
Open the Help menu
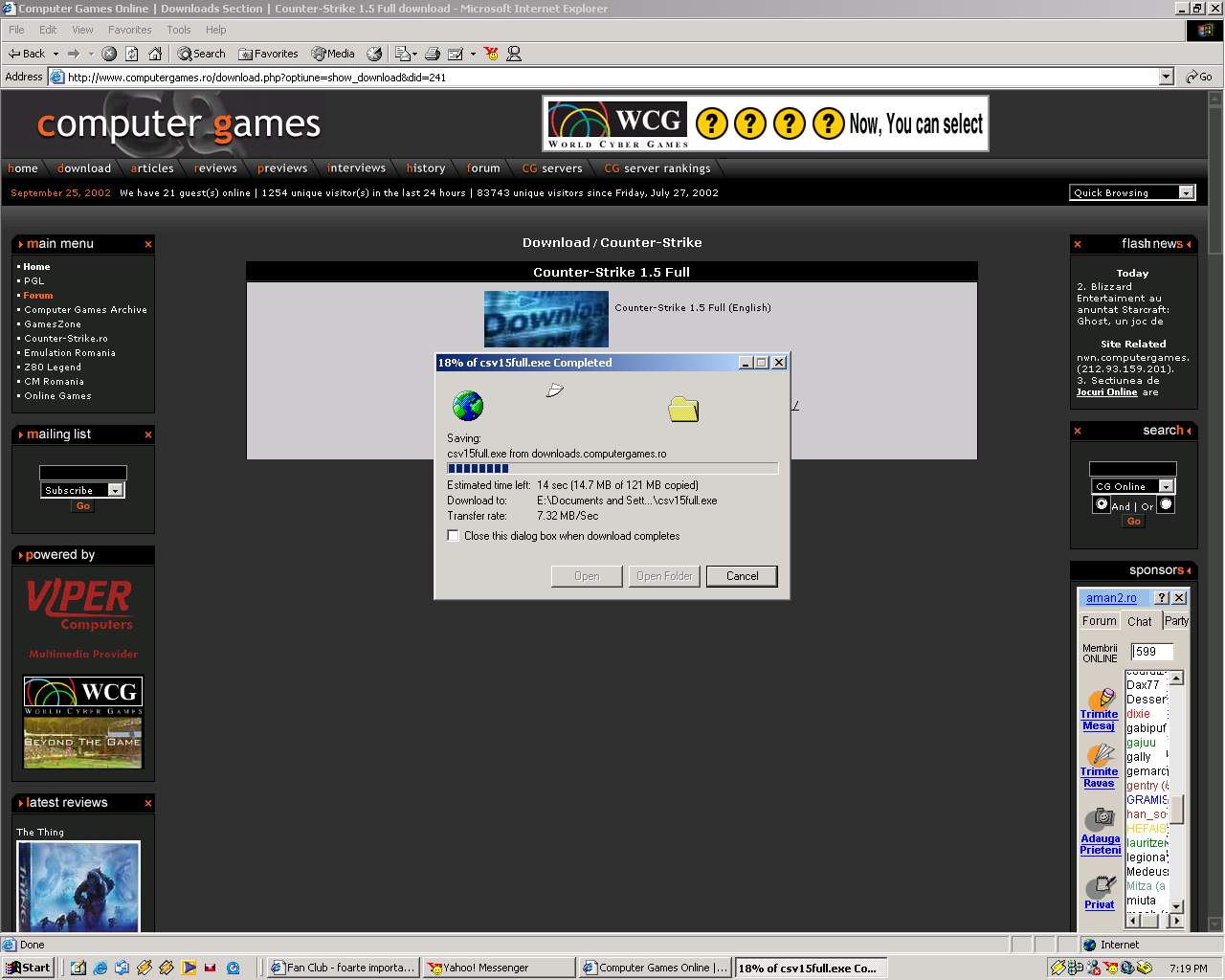pos(215,30)
